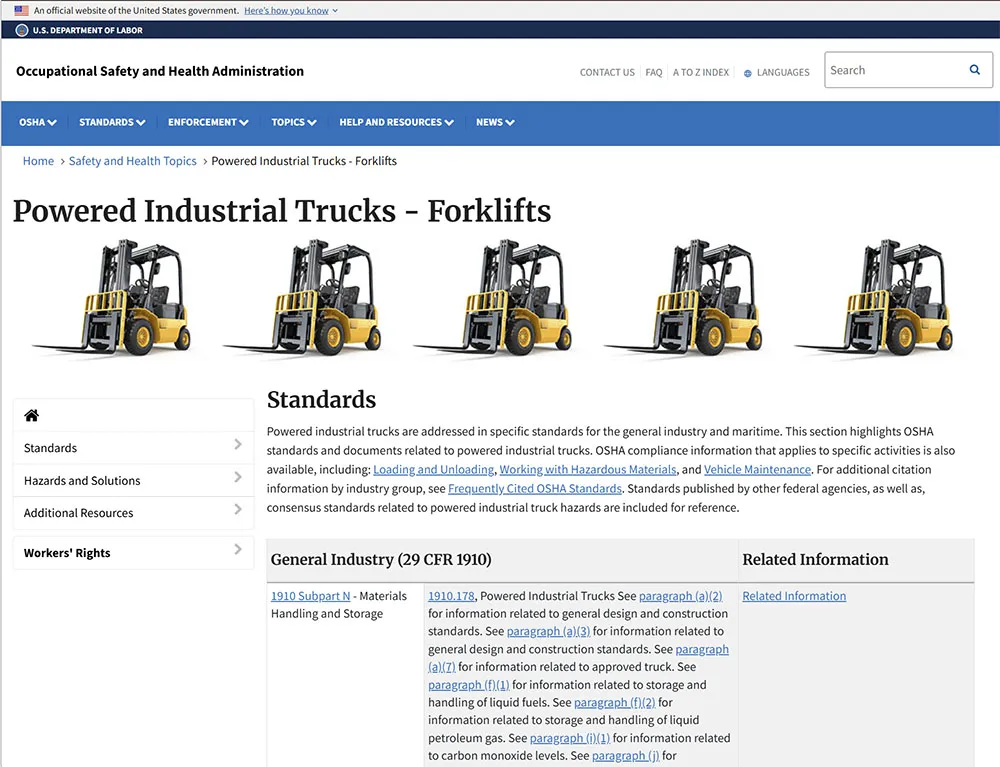Open the NEWS dropdown menu

[494, 122]
